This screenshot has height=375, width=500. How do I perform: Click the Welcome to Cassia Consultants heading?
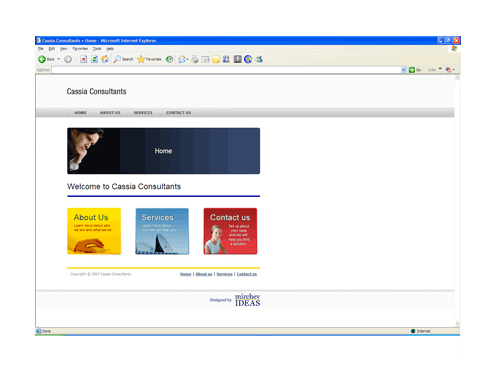[124, 186]
